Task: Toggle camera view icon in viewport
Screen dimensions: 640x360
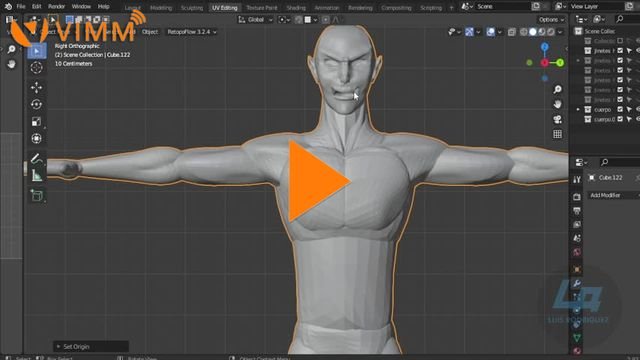Action: 557,119
